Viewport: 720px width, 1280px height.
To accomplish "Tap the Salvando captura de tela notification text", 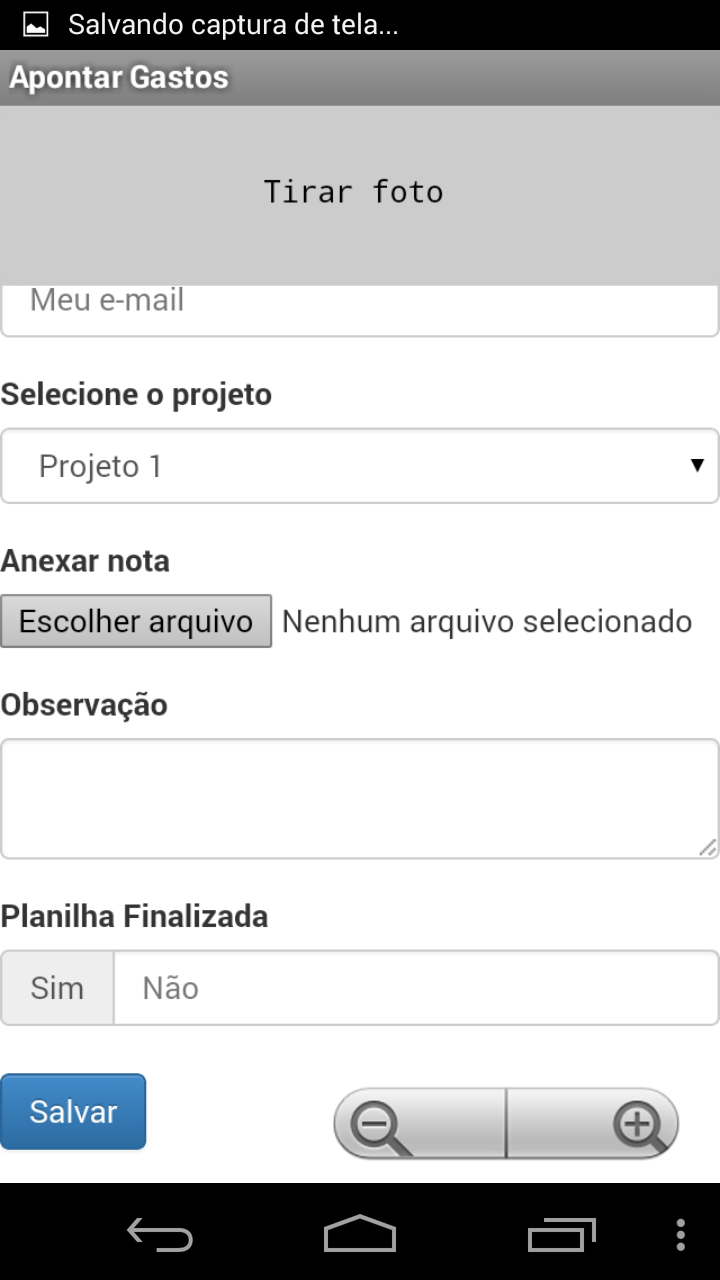I will pos(233,25).
